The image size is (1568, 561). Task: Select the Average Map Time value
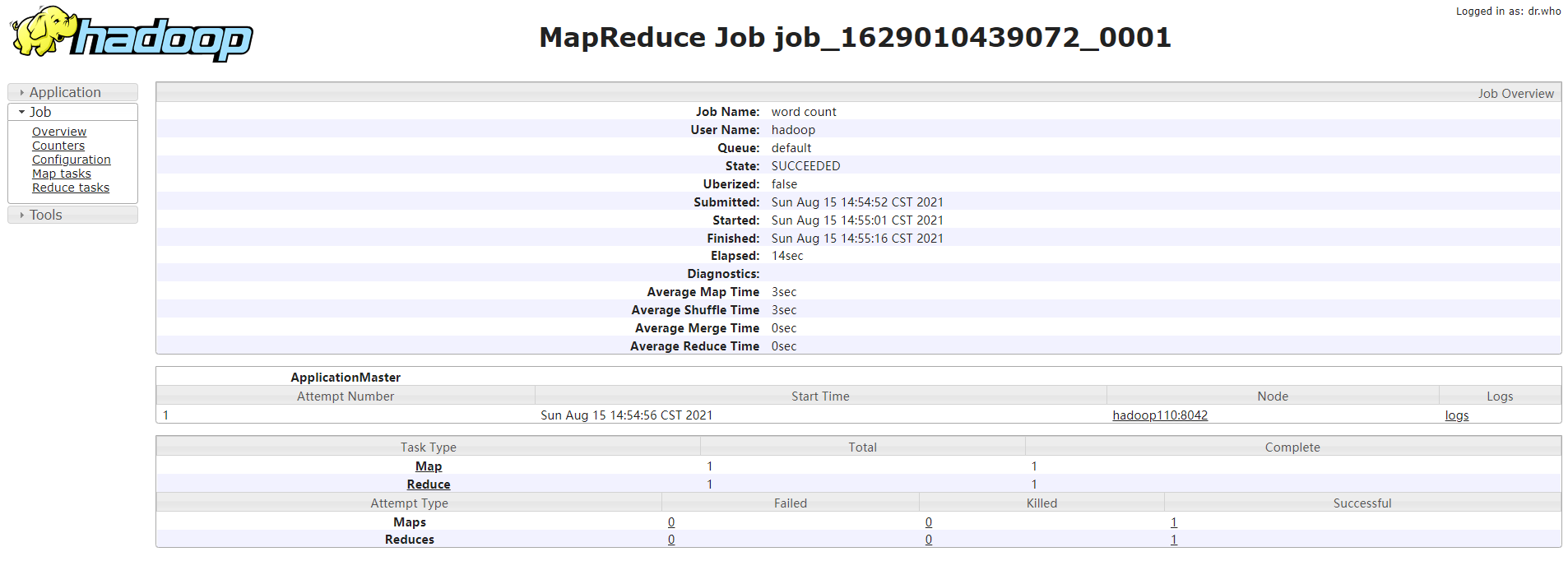click(x=784, y=292)
